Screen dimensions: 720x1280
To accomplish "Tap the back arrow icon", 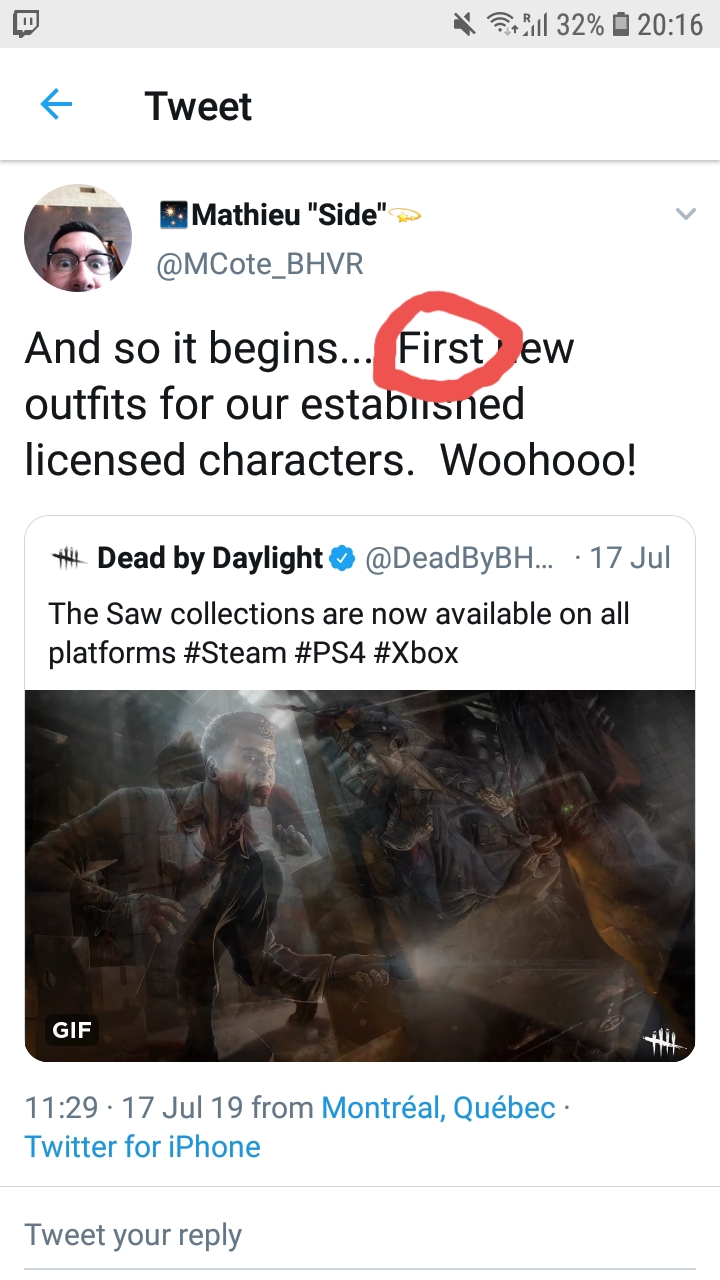I will (56, 104).
